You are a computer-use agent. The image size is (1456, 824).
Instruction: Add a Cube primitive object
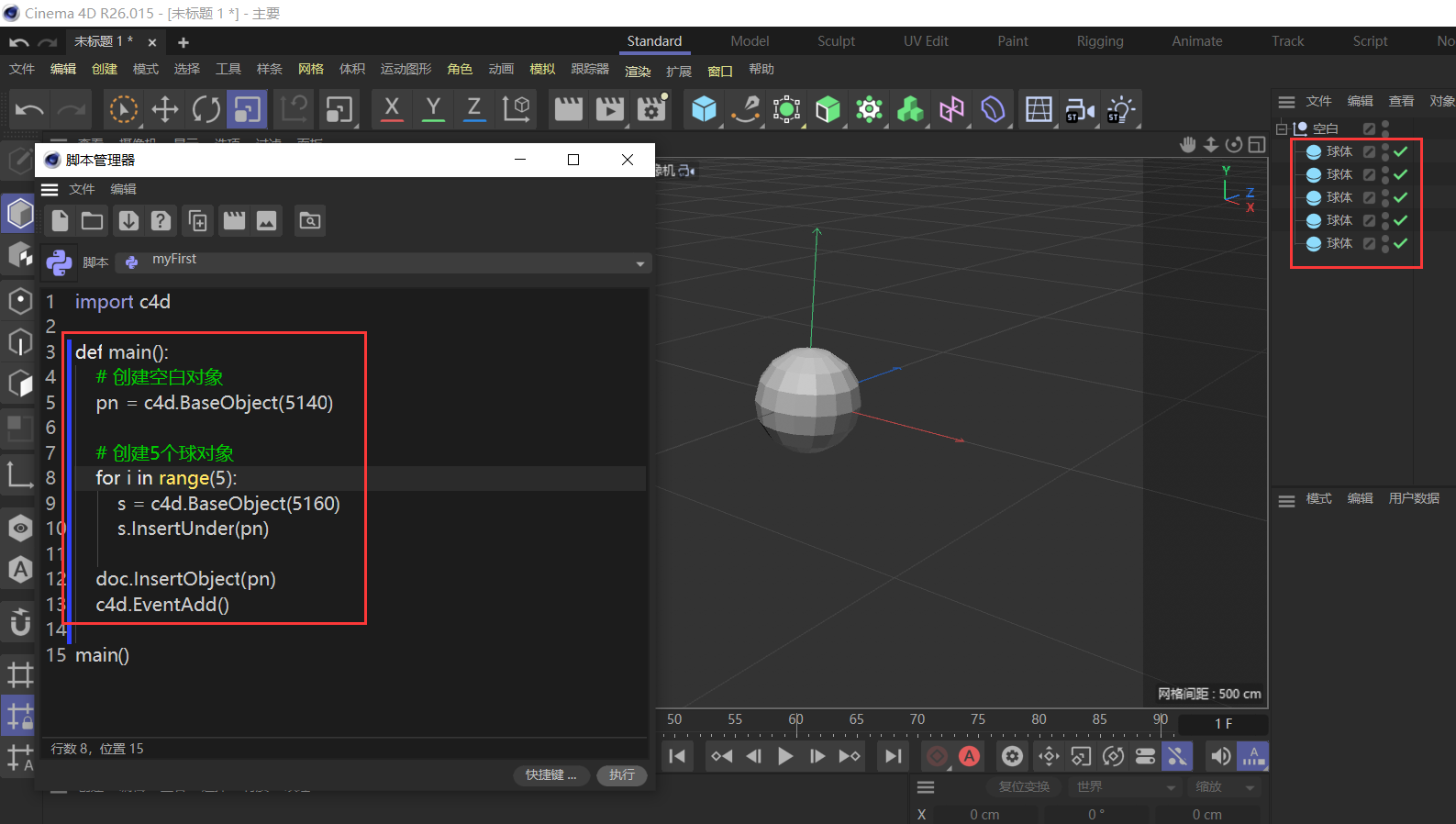tap(704, 110)
